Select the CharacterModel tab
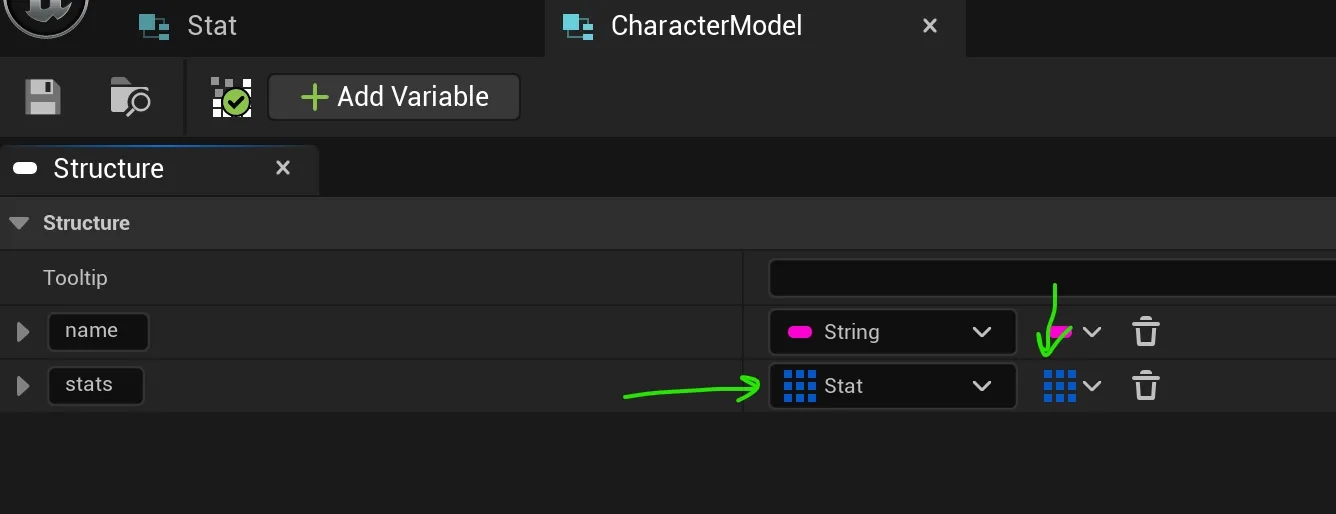Viewport: 1336px width, 514px height. pos(705,26)
